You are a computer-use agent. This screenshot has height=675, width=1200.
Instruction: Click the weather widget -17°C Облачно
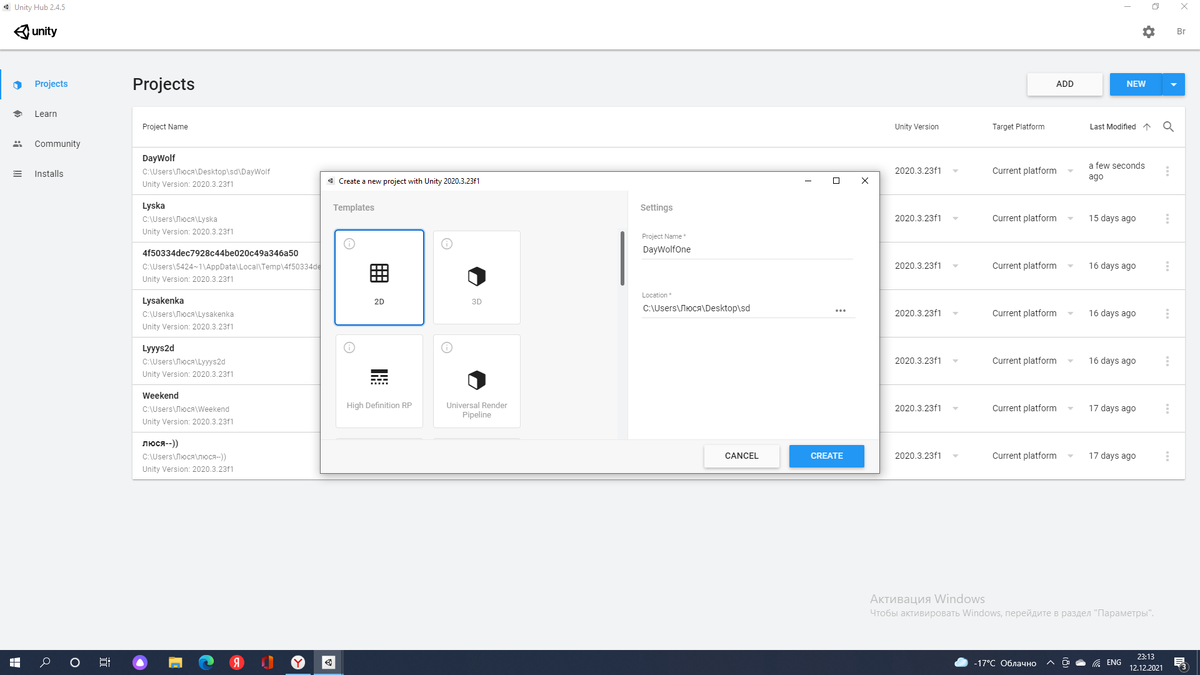coord(996,663)
